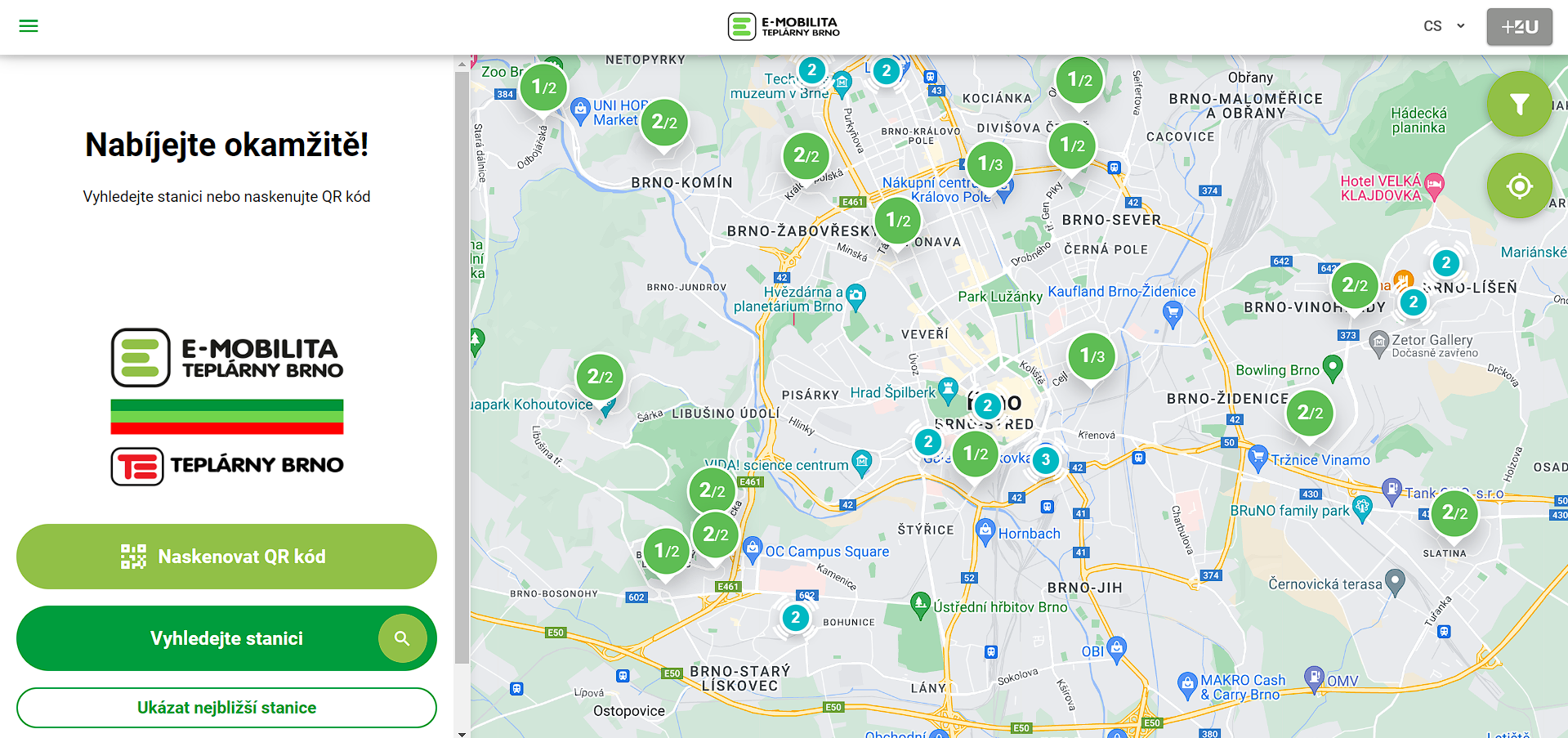The image size is (1568, 738).
Task: Center map on my location
Action: [x=1519, y=186]
